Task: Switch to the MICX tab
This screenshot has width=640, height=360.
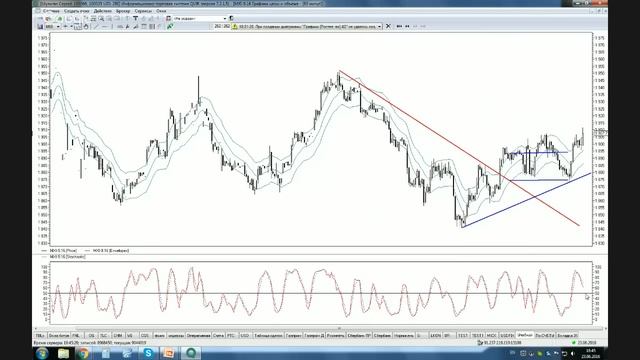Action: [491, 336]
